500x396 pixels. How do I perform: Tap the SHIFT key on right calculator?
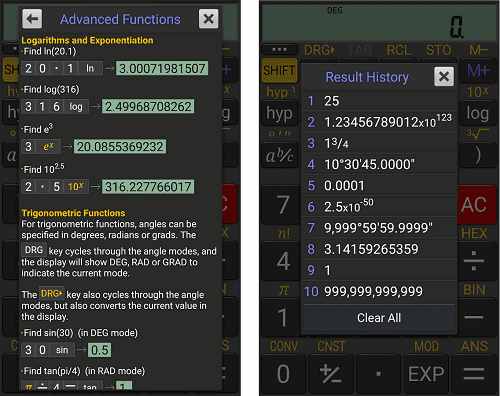coord(279,70)
